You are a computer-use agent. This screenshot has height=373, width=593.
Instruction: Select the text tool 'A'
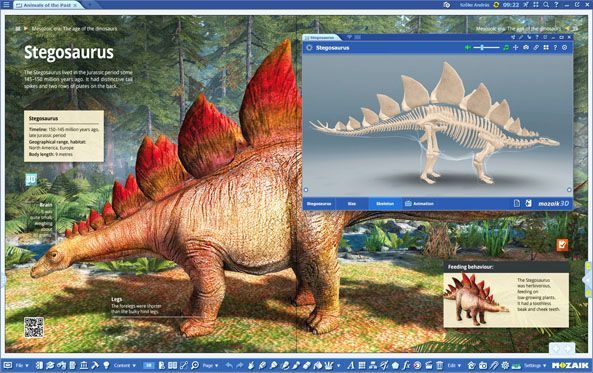click(351, 365)
